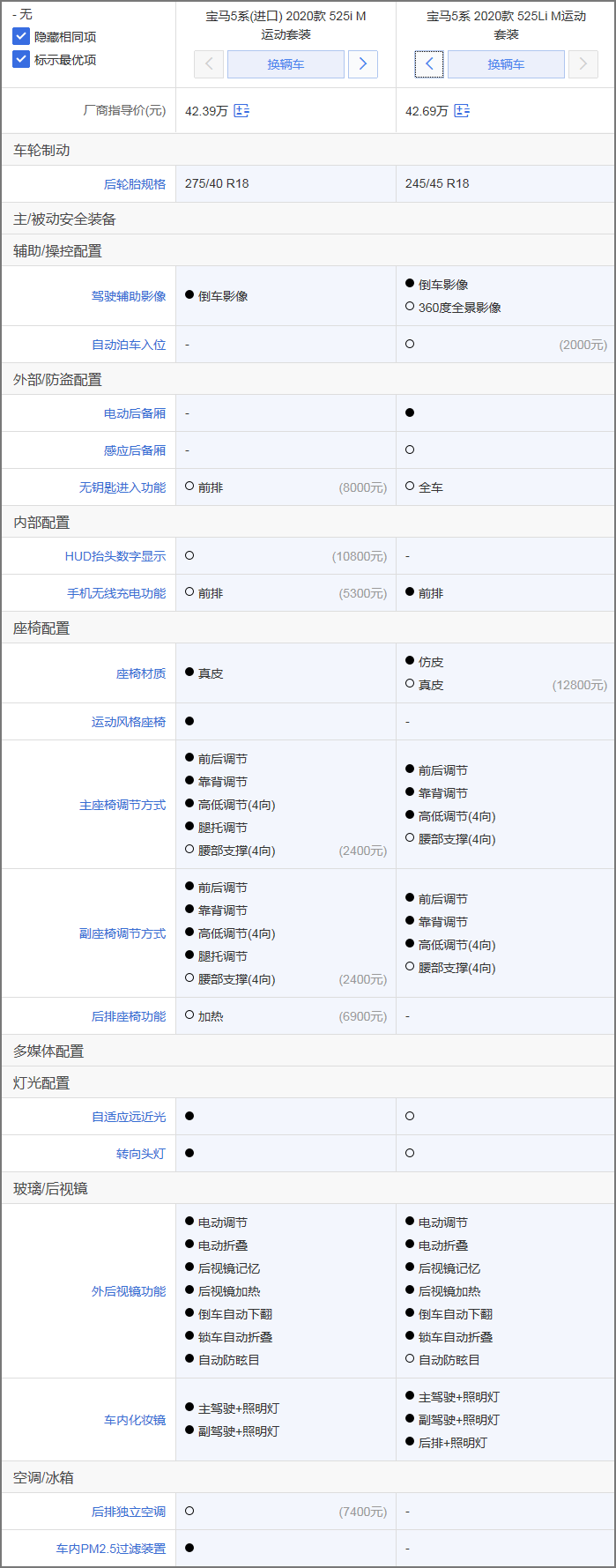
Task: Open the 外后视镜功能 link
Action: coord(129,1291)
